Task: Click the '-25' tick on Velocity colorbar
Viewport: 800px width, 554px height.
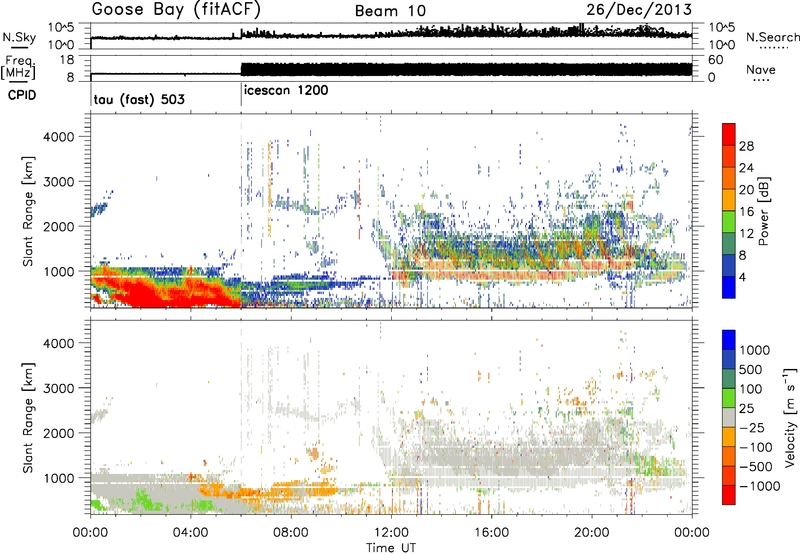Action: click(752, 427)
